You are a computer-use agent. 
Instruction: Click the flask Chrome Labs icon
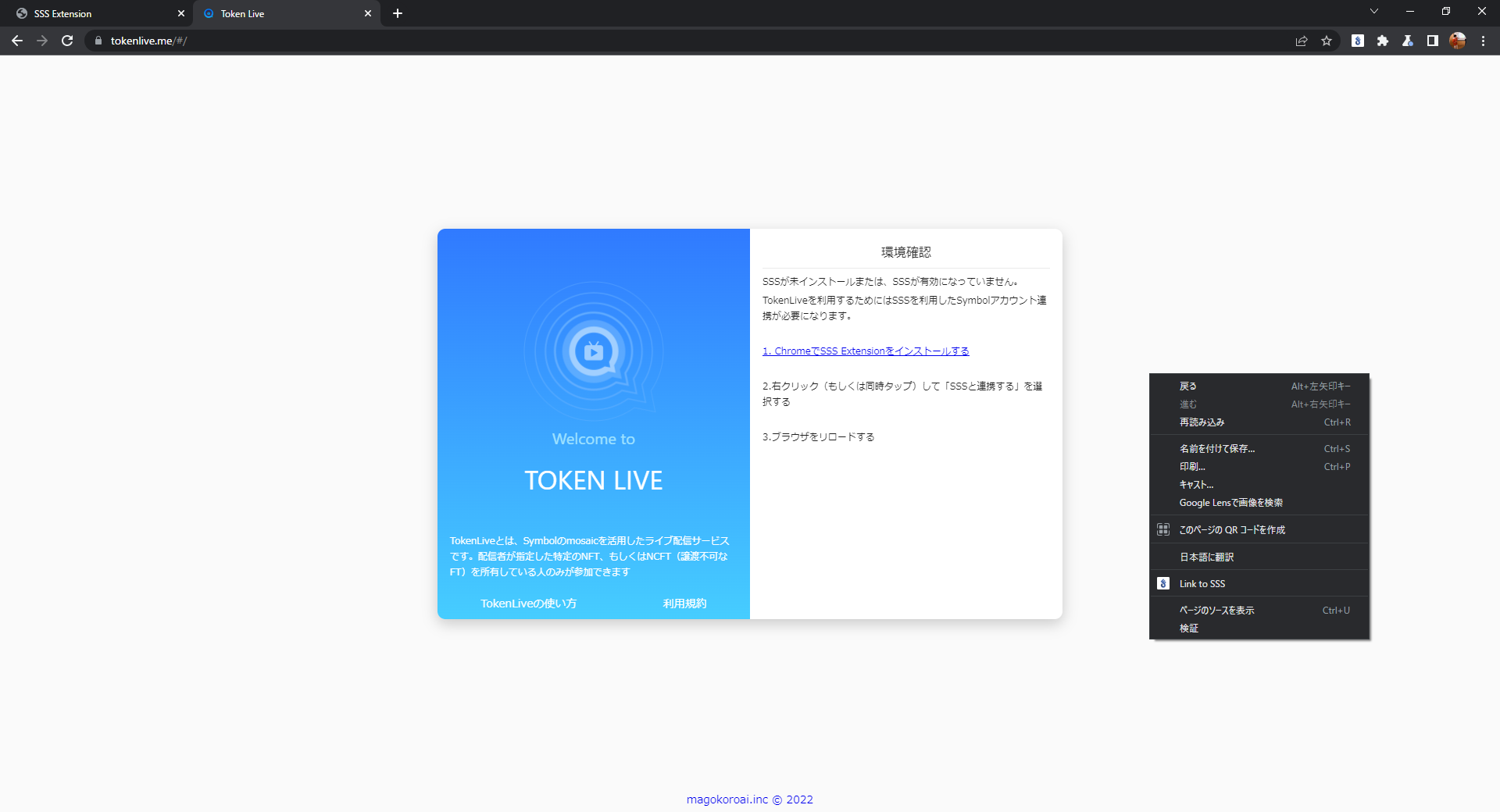pyautogui.click(x=1408, y=41)
